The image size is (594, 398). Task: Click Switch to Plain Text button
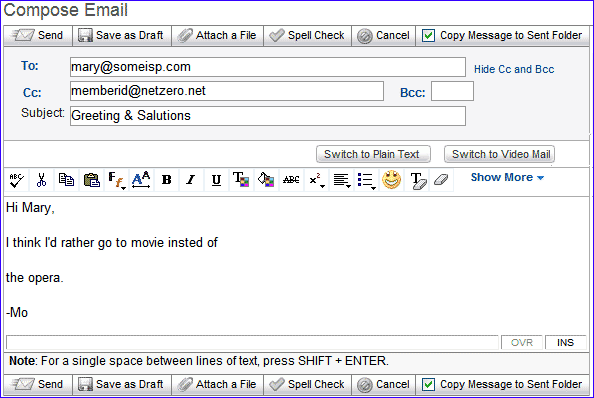click(373, 154)
